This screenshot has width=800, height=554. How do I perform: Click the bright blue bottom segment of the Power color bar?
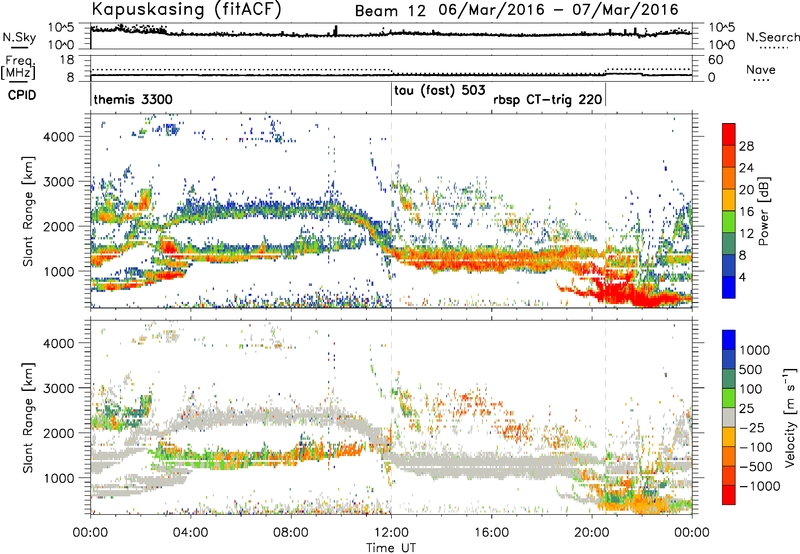[x=729, y=287]
